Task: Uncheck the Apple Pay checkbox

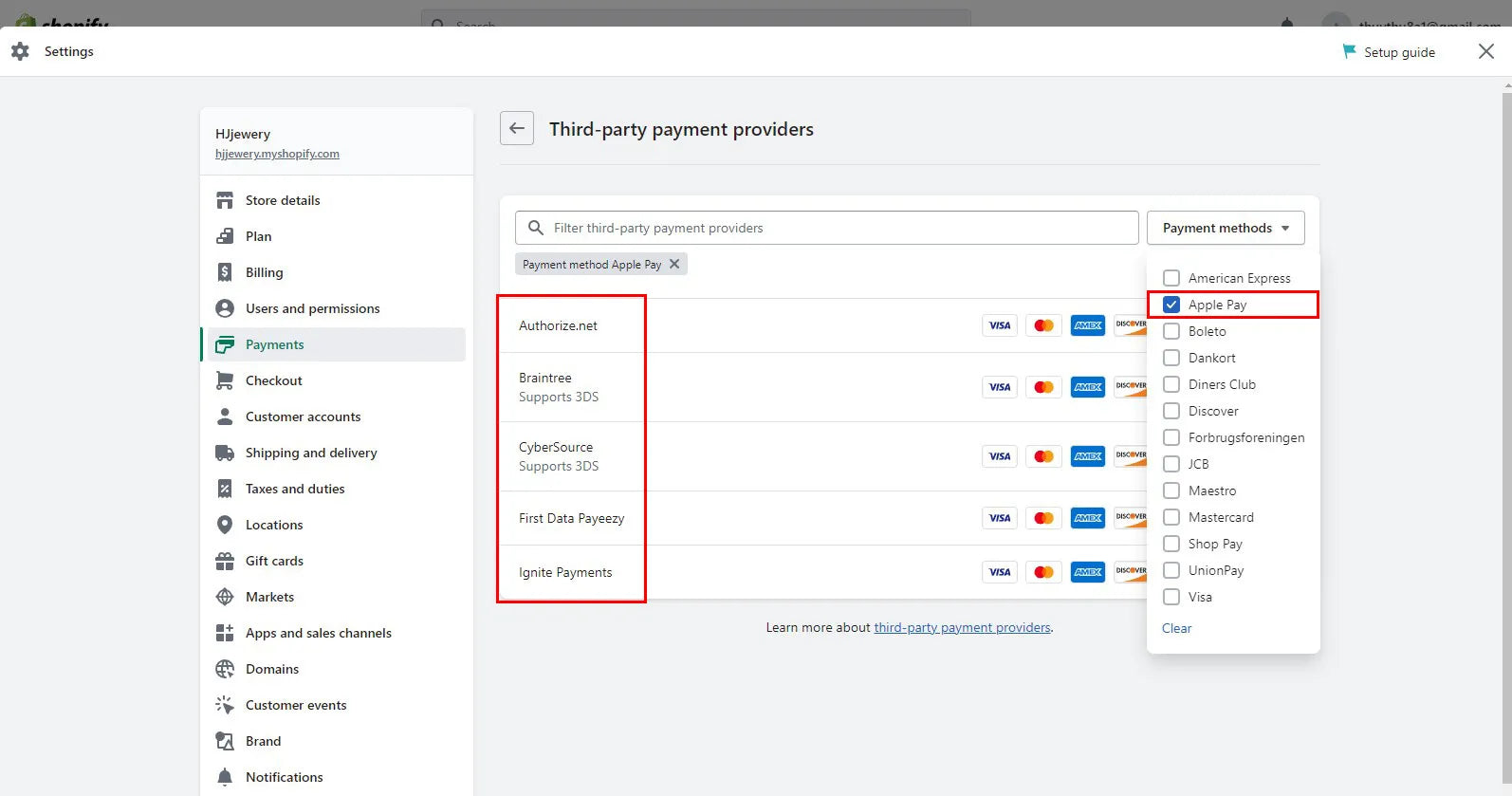Action: pos(1171,305)
